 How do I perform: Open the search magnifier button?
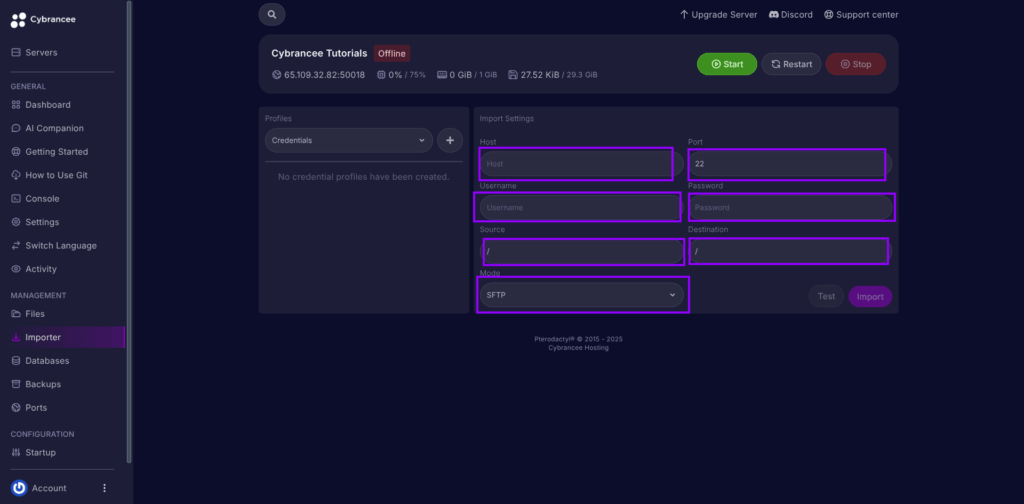point(272,14)
